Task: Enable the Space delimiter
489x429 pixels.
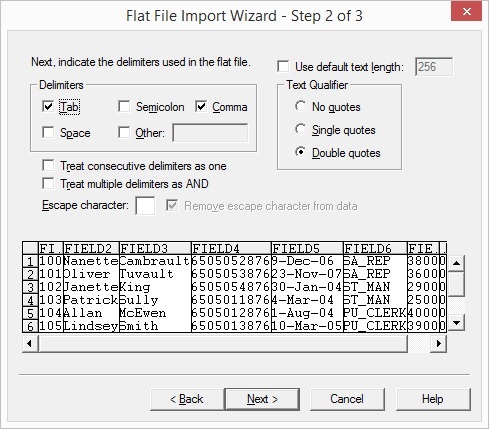Action: tap(48, 132)
